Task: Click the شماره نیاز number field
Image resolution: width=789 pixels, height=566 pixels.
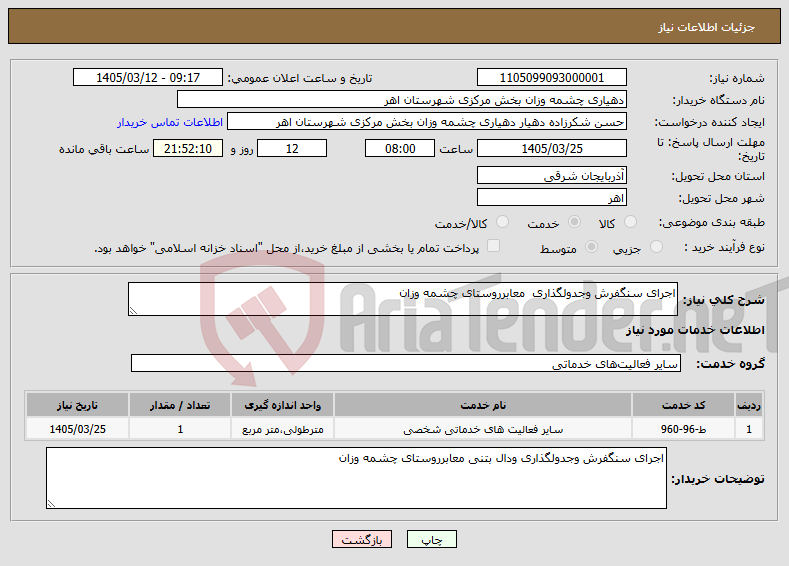Action: click(x=551, y=77)
